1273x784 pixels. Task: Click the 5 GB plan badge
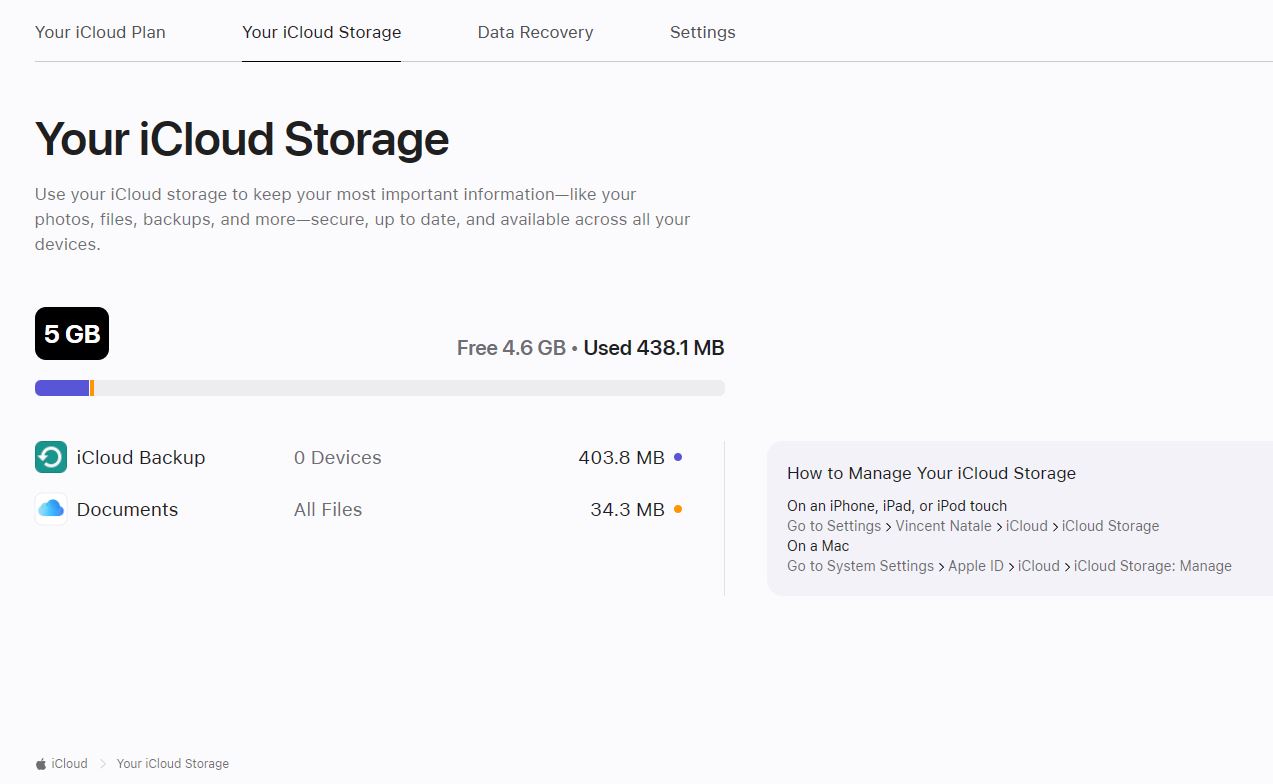pyautogui.click(x=72, y=334)
